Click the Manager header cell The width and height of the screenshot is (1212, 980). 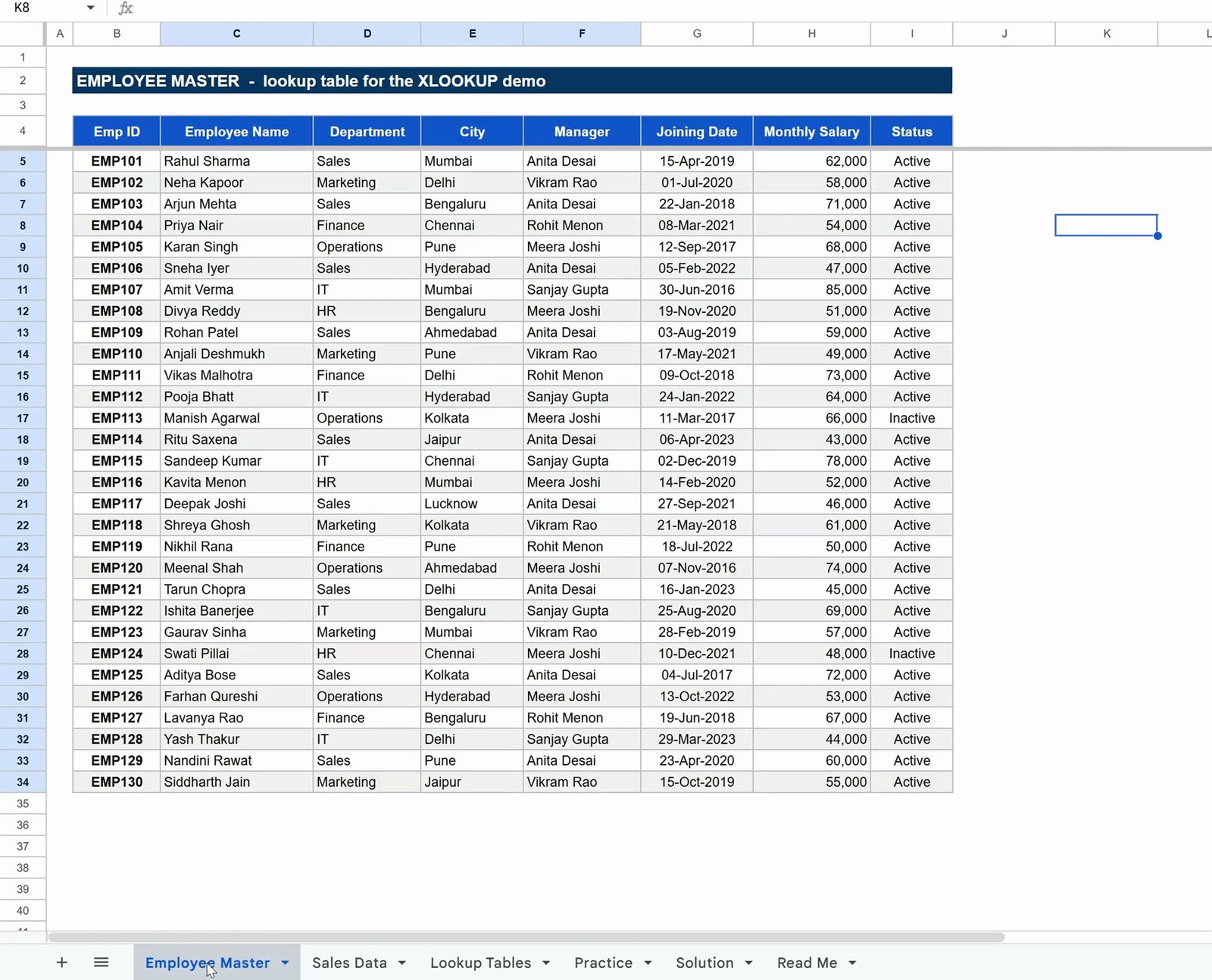(x=582, y=131)
